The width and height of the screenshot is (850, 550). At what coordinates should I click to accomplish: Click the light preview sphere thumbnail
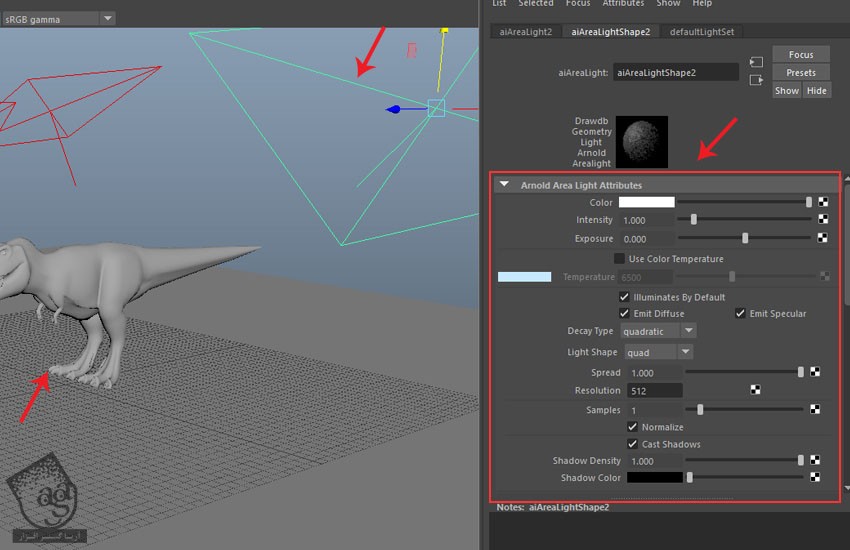(642, 141)
